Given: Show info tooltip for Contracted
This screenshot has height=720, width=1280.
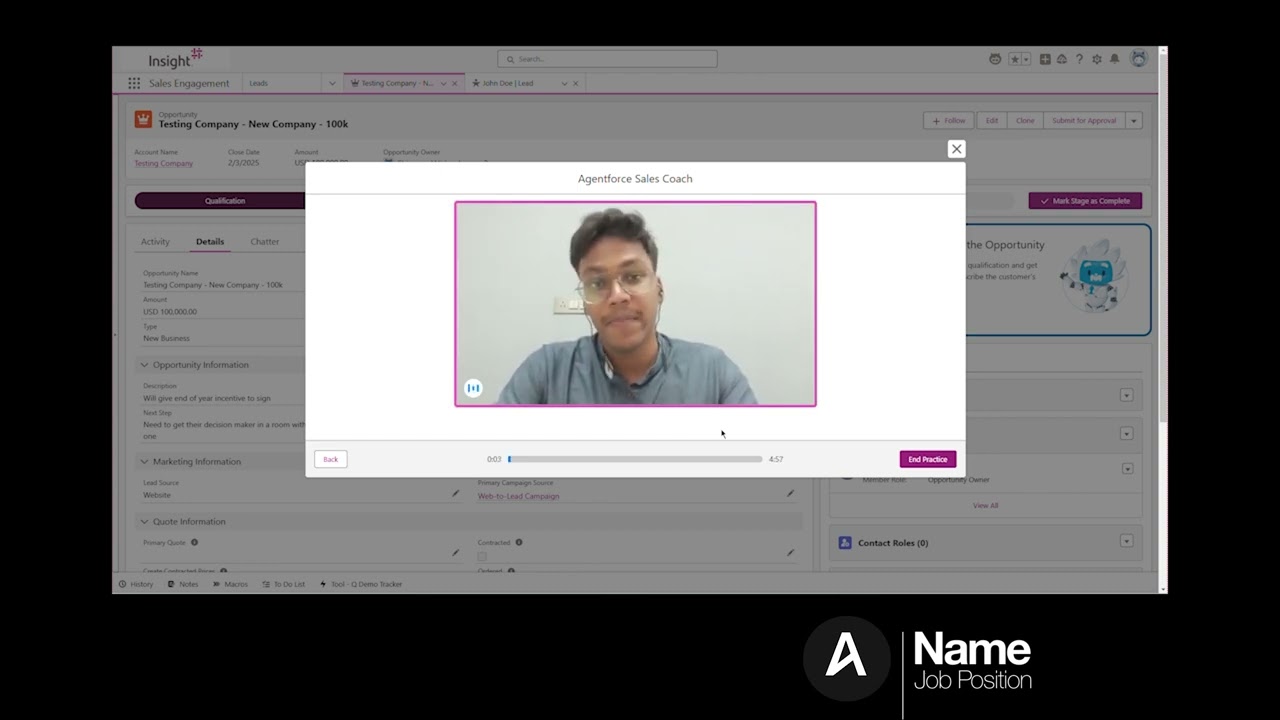Looking at the screenshot, I should [x=518, y=542].
